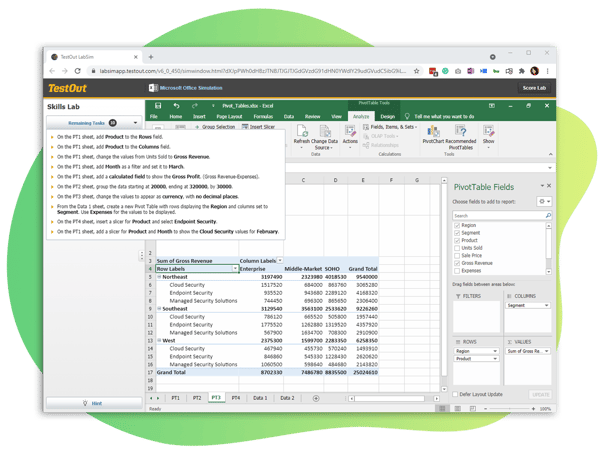The image size is (600, 454).
Task: Open the Page Layout ribbon tab
Action: click(x=229, y=116)
